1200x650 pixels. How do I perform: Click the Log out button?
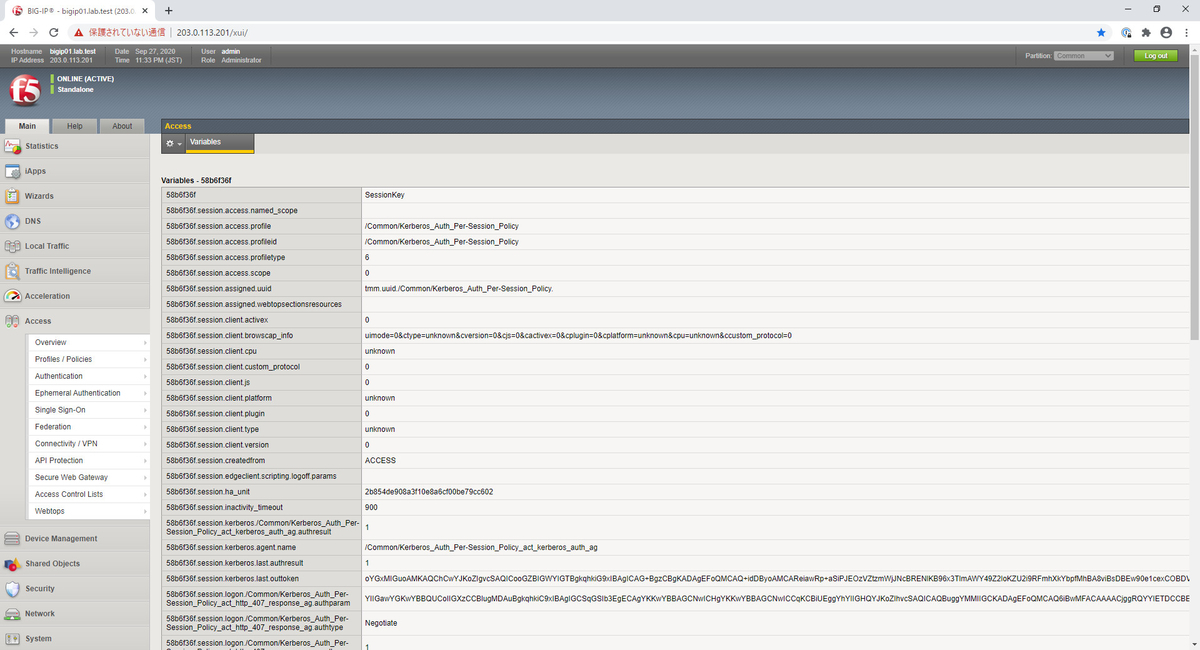1156,56
